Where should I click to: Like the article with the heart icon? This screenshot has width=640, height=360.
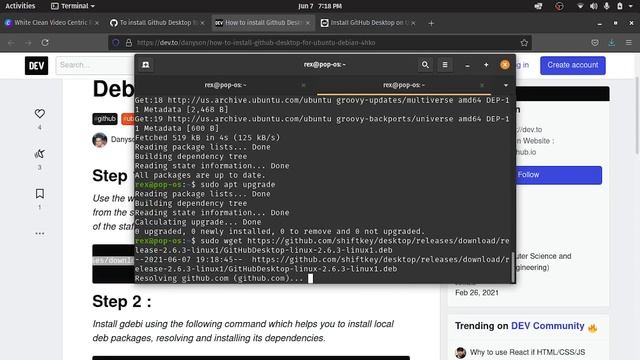pyautogui.click(x=40, y=113)
